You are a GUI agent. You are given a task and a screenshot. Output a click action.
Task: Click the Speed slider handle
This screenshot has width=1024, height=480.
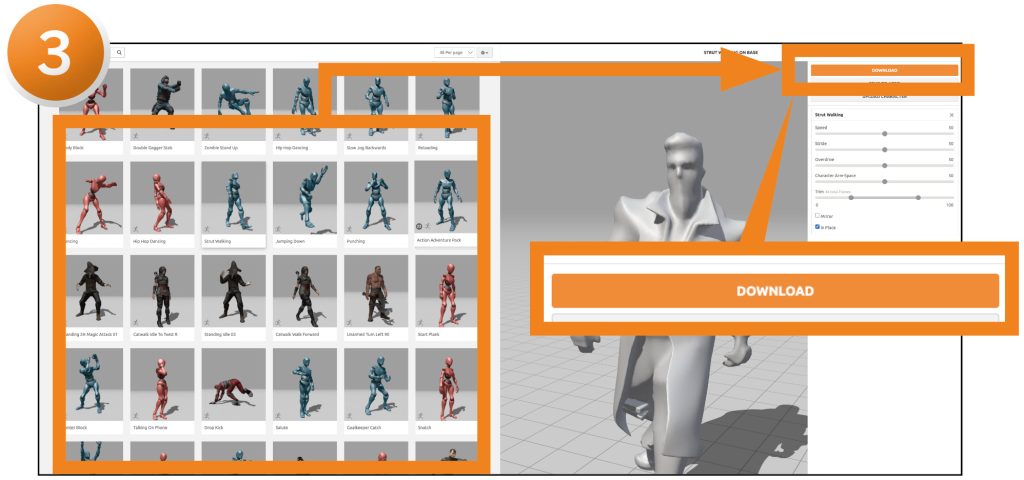pos(884,133)
